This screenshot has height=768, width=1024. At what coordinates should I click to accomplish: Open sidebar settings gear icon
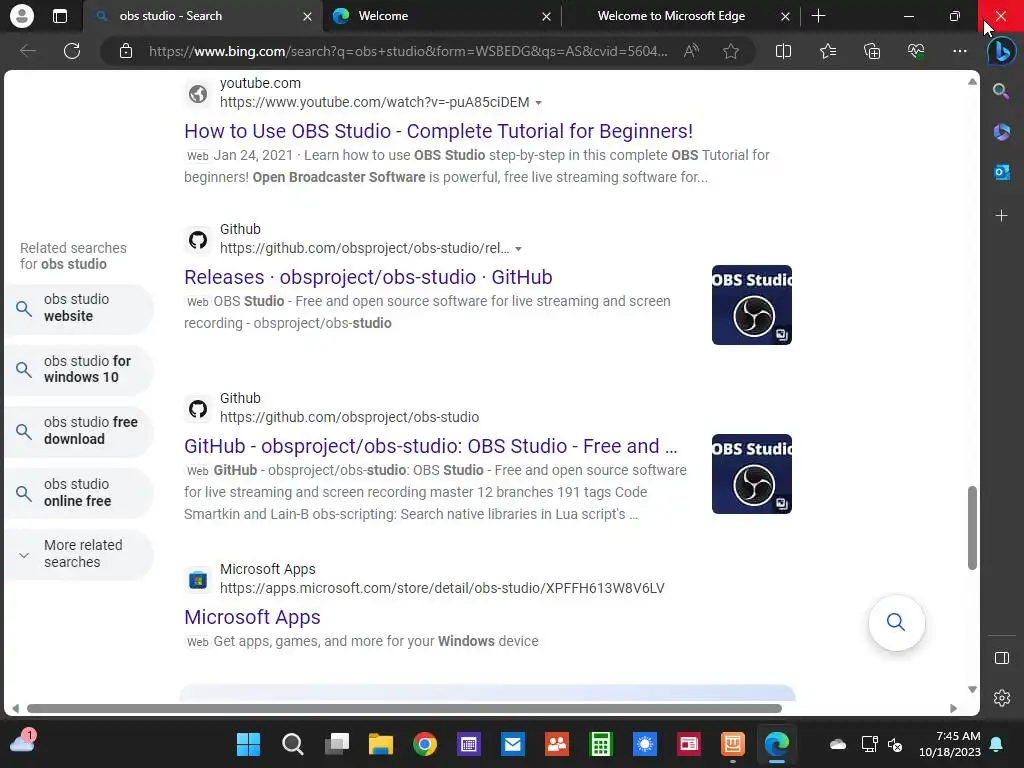1001,698
